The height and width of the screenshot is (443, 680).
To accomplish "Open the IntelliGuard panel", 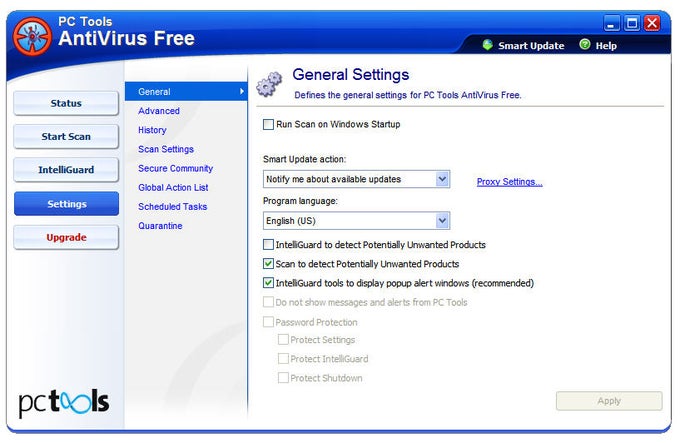I will coord(66,170).
